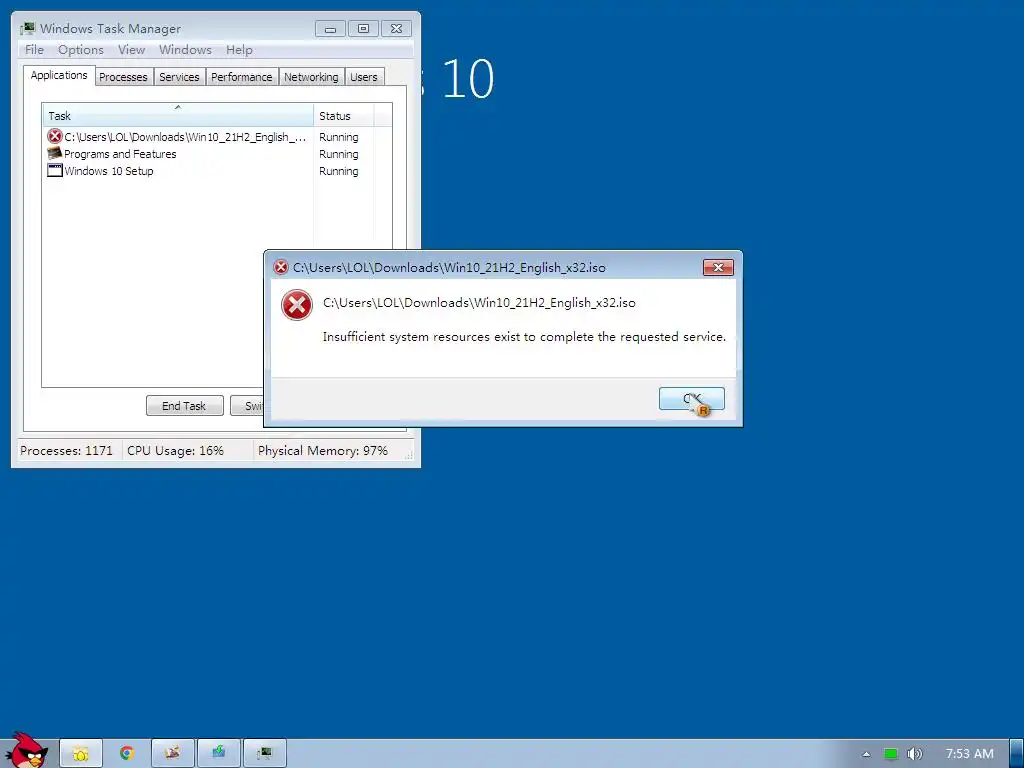
Task: Click the red error icon in the task list
Action: pyautogui.click(x=54, y=136)
